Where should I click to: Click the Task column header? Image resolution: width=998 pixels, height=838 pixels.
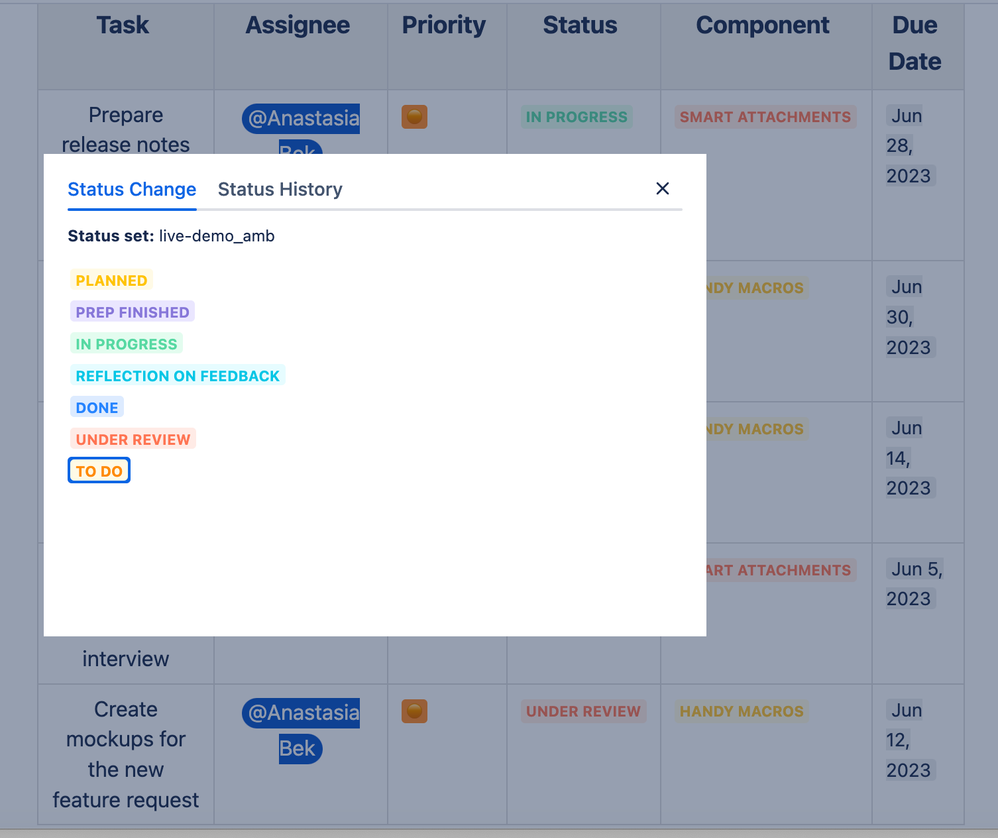[123, 25]
